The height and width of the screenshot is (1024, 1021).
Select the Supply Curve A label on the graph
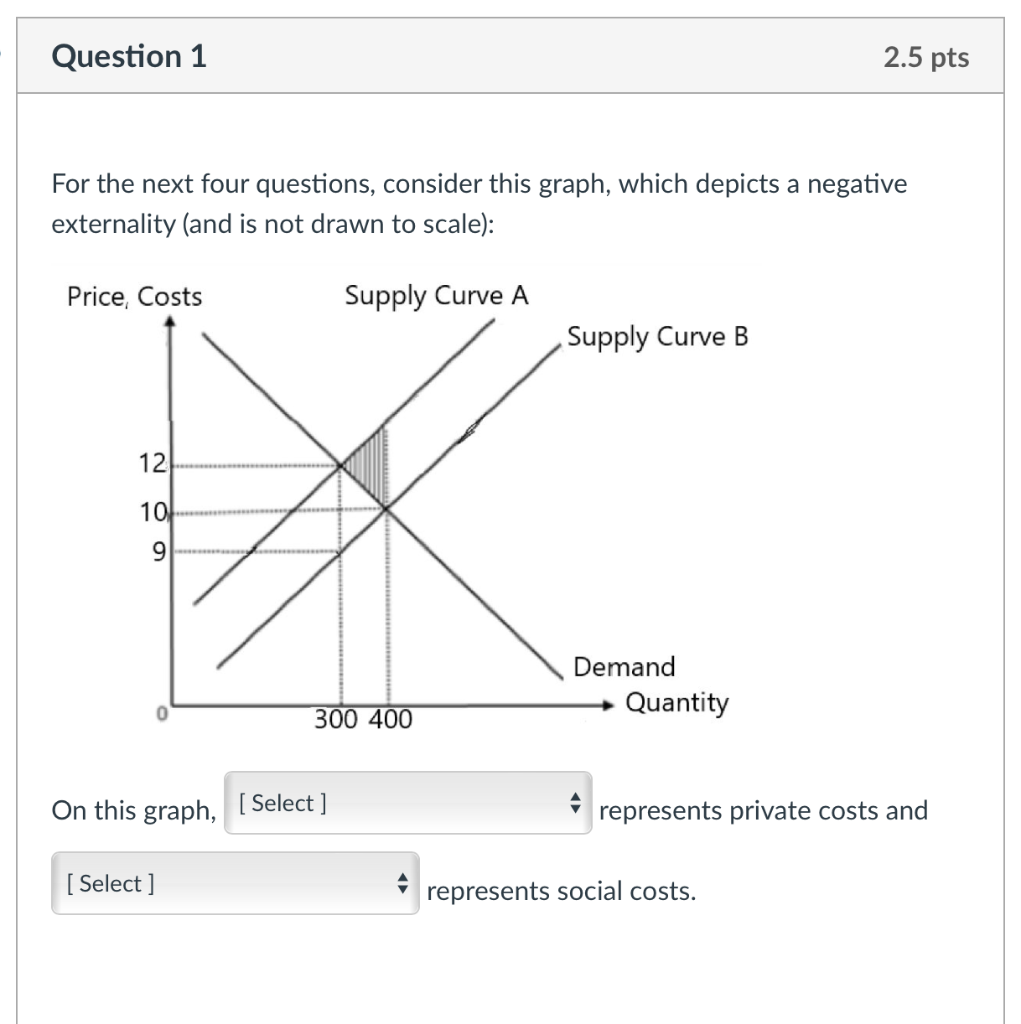(434, 296)
